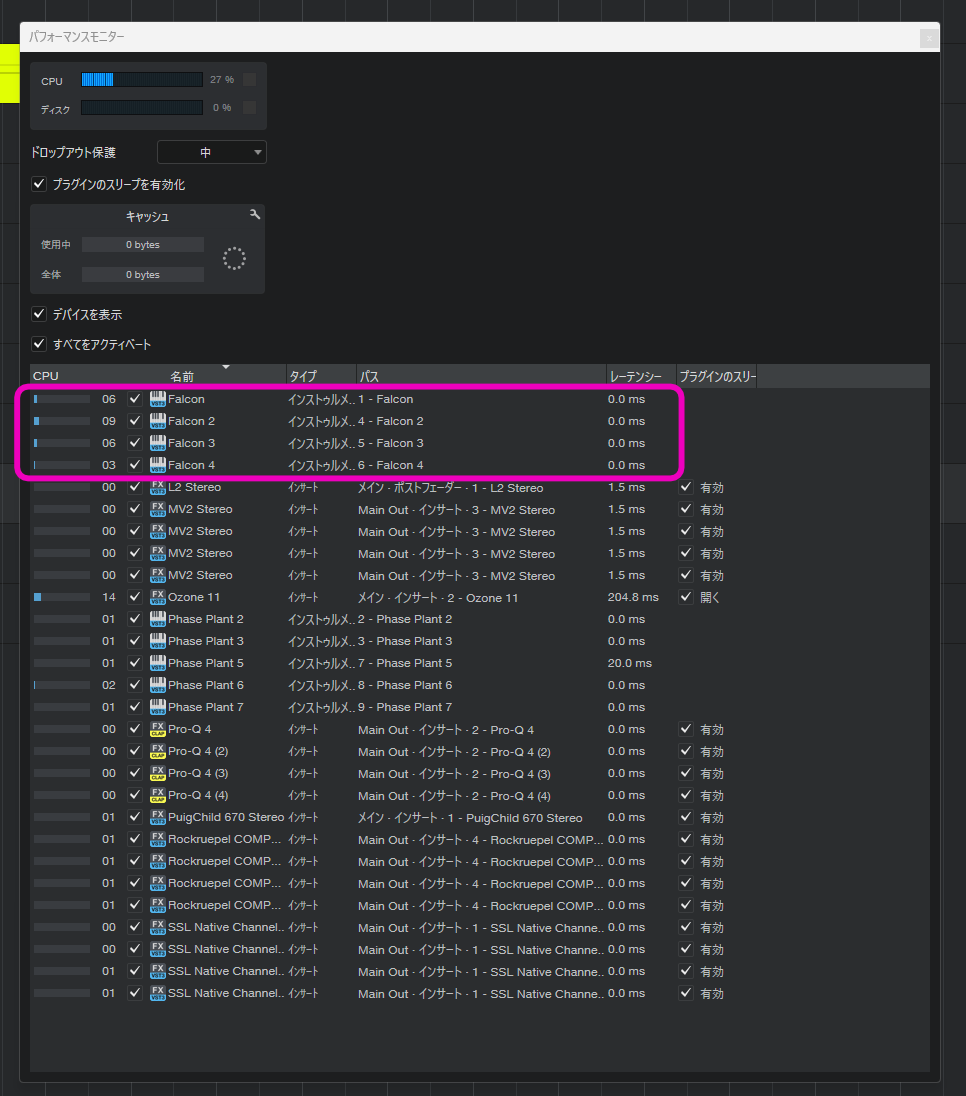This screenshot has width=966, height=1096.
Task: Sort by the タイプ column header
Action: (321, 376)
